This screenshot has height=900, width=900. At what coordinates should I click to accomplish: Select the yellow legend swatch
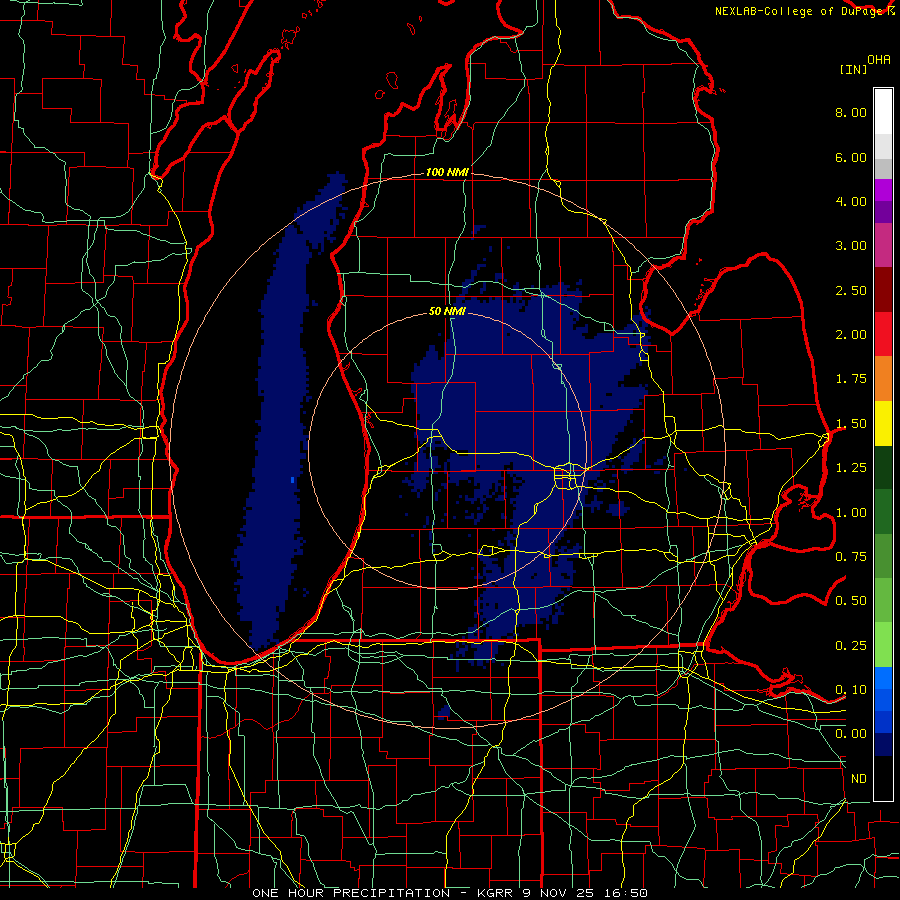point(883,423)
